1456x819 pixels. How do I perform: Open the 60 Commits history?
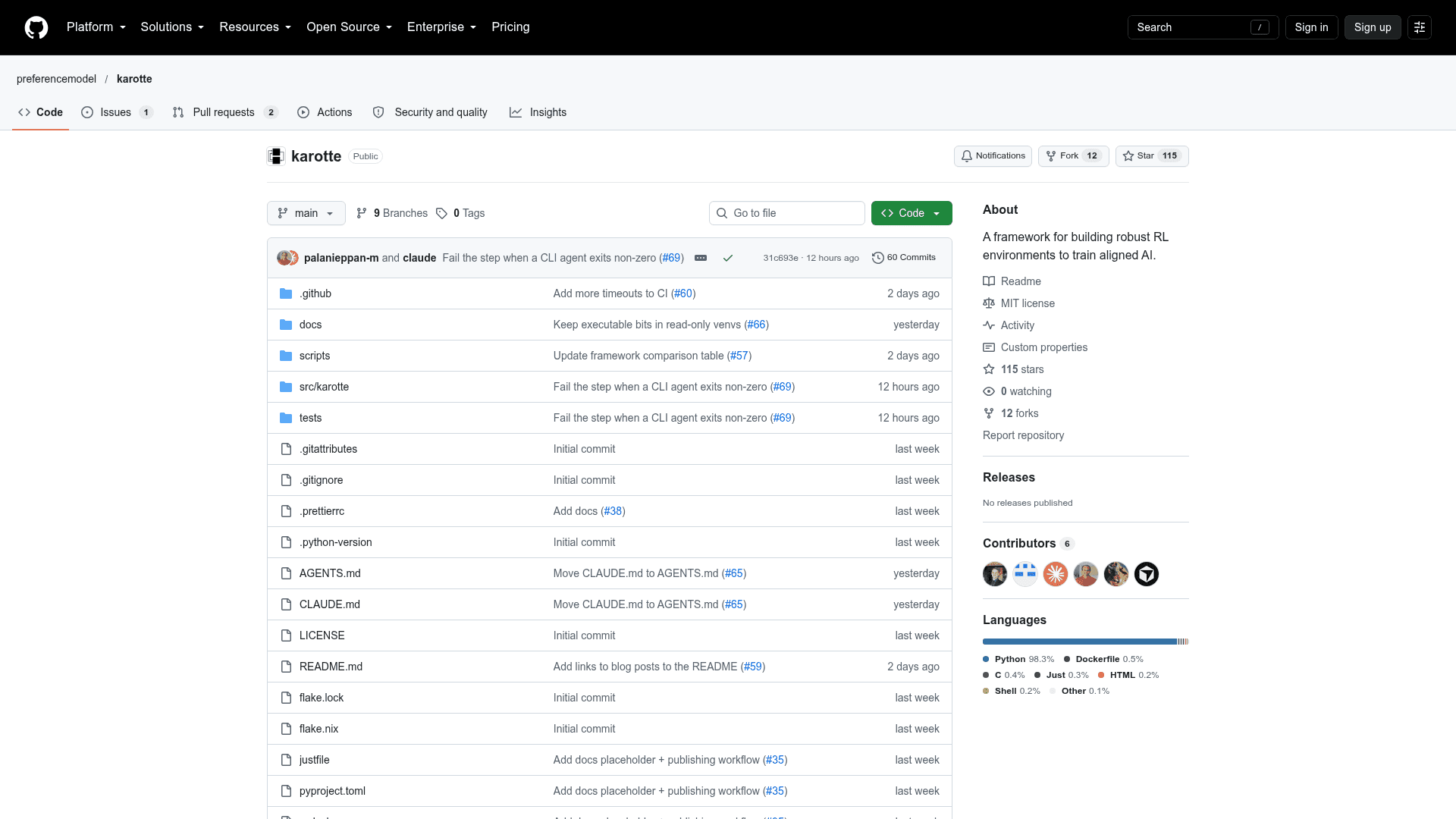tap(904, 258)
